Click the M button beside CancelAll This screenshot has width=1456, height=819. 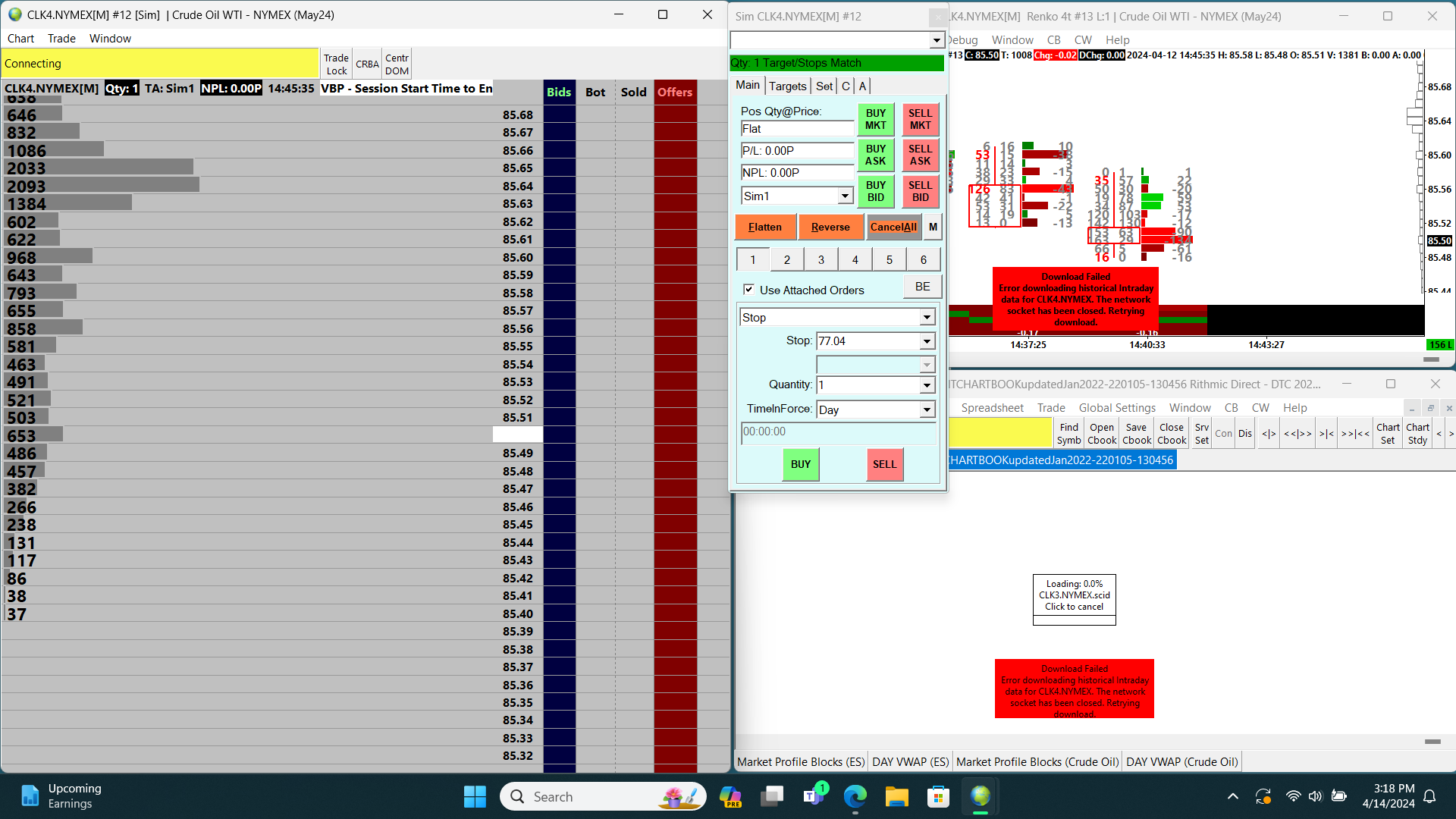pos(933,227)
